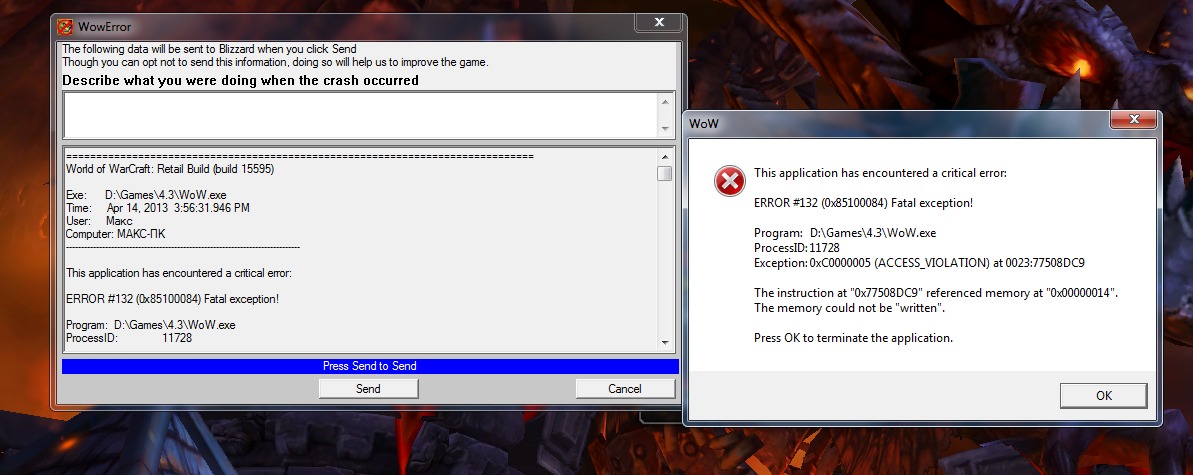Viewport: 1193px width, 475px height.
Task: Click 'Exception: 0xC0000005 (ACCESS_VIOLATION)' text in WoW dialog
Action: click(x=919, y=263)
